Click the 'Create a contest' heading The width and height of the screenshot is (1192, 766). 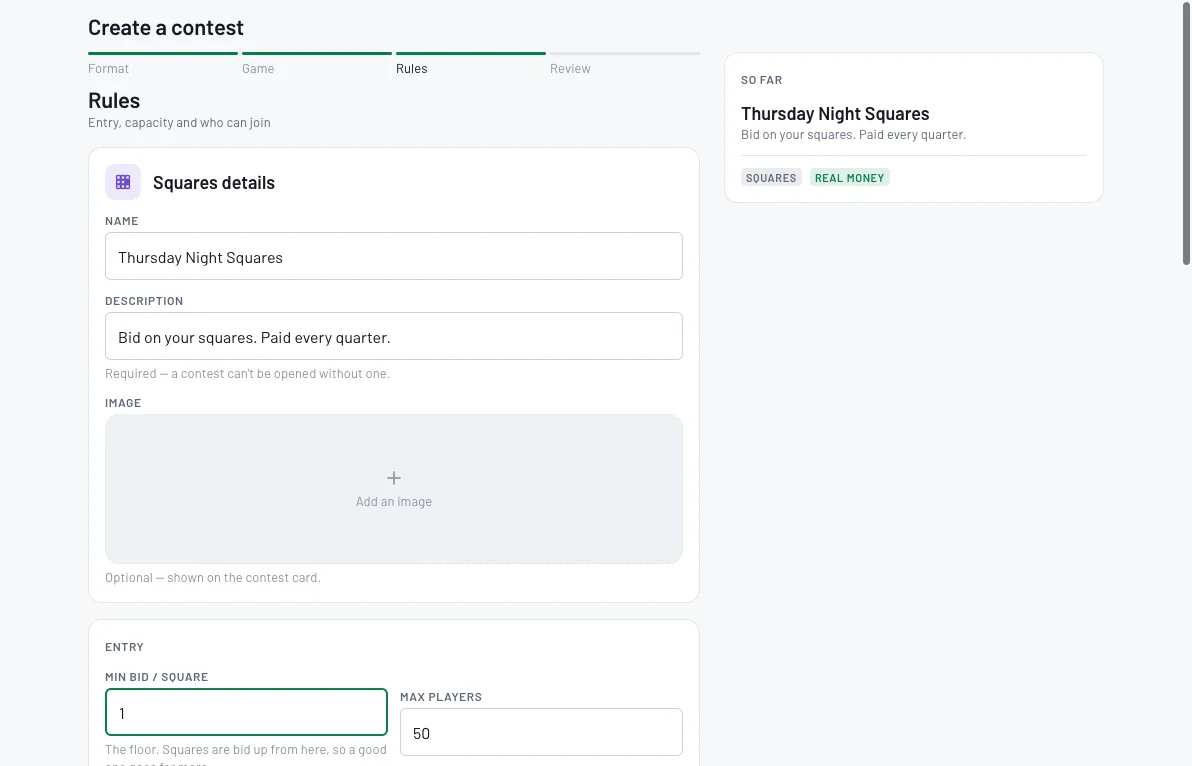166,27
